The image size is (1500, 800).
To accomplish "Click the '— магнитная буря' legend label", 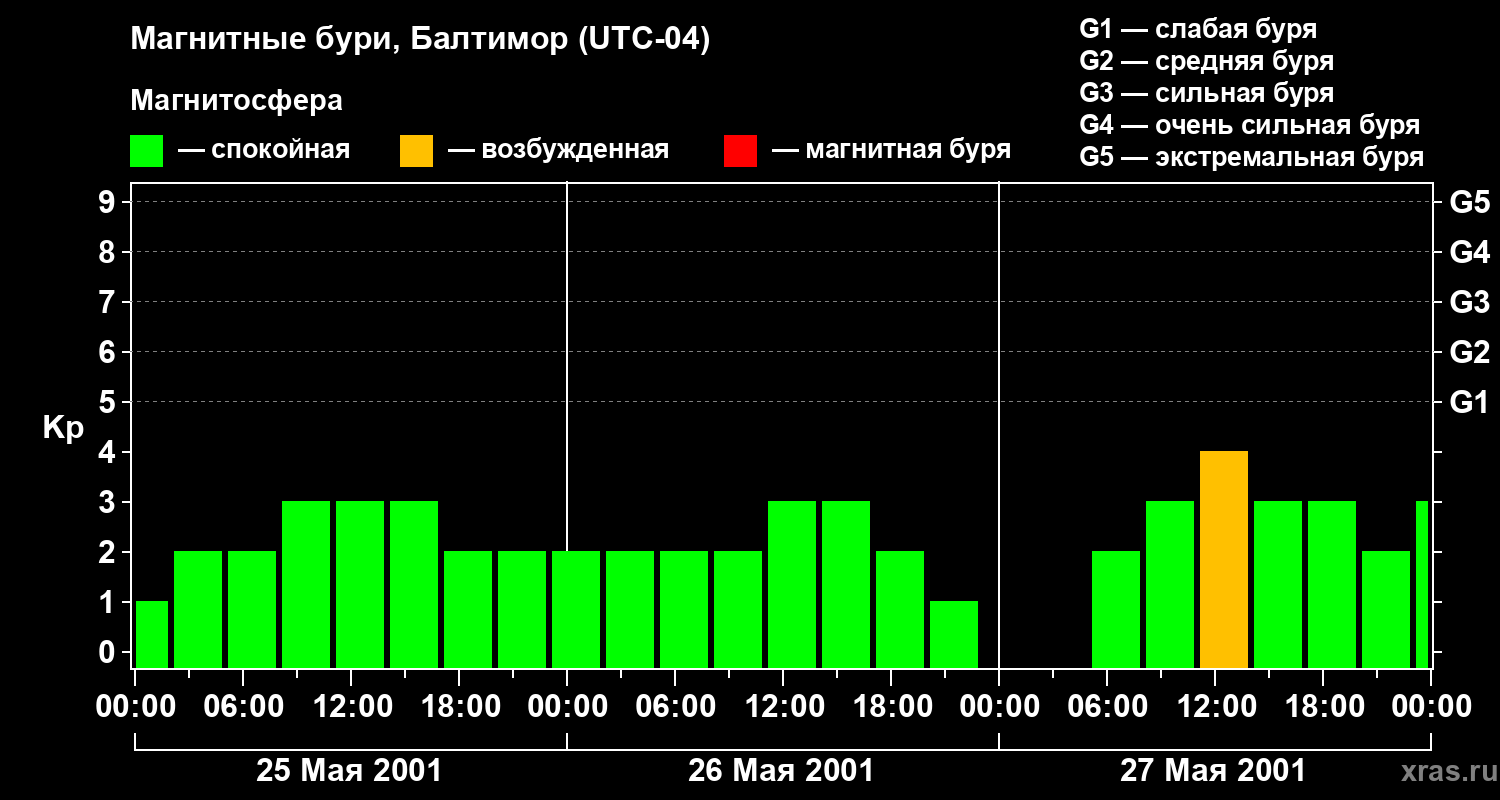I will tap(891, 151).
